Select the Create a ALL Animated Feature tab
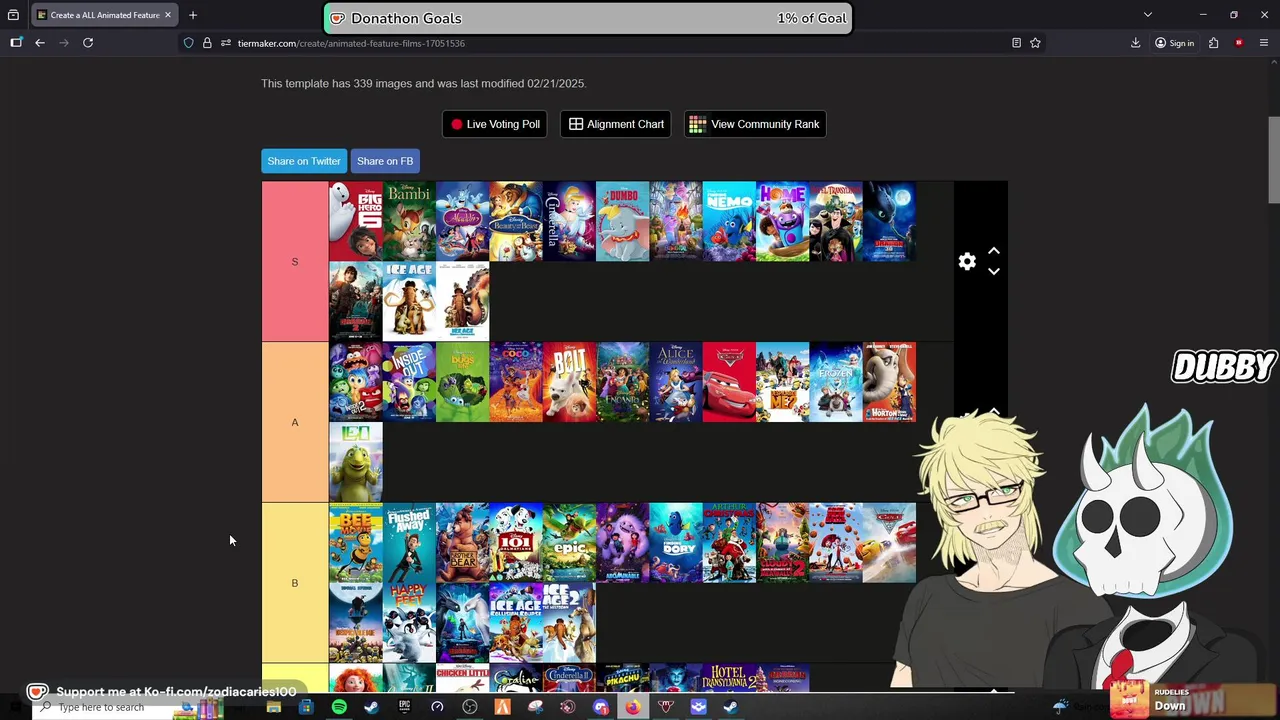Image resolution: width=1280 pixels, height=720 pixels. pyautogui.click(x=104, y=15)
